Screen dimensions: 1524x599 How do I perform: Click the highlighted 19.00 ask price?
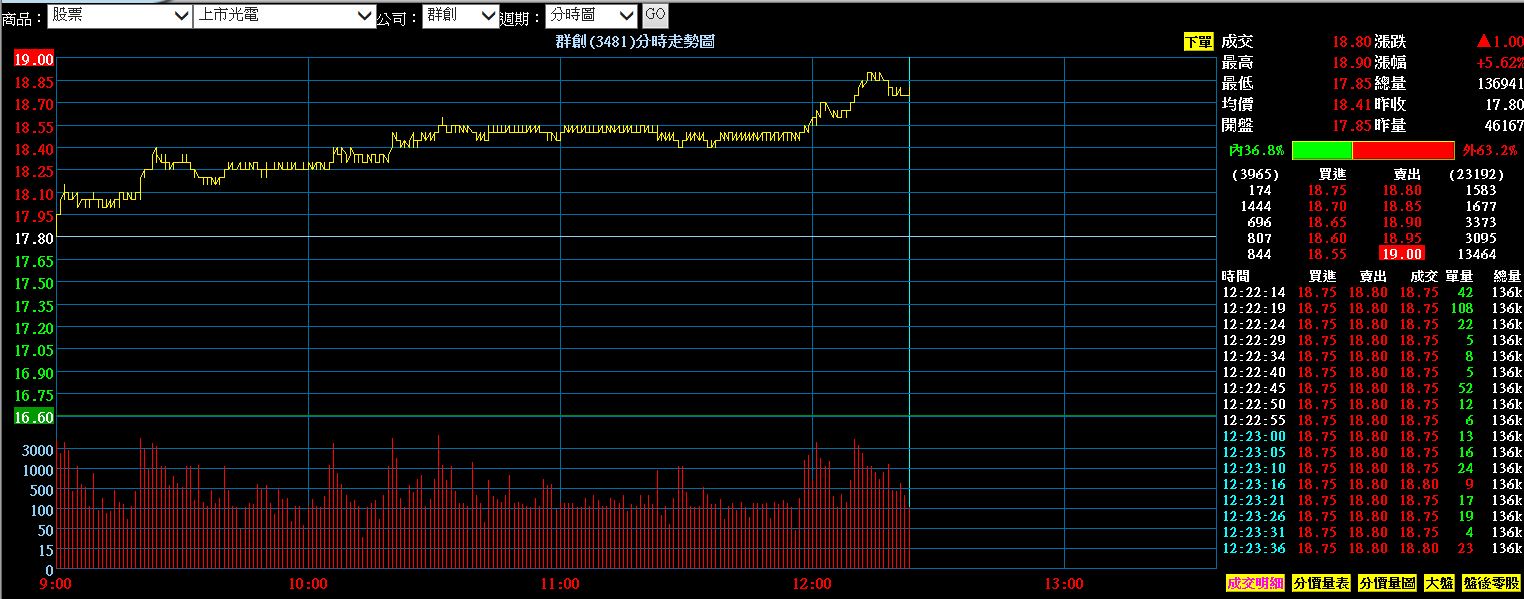point(1401,254)
